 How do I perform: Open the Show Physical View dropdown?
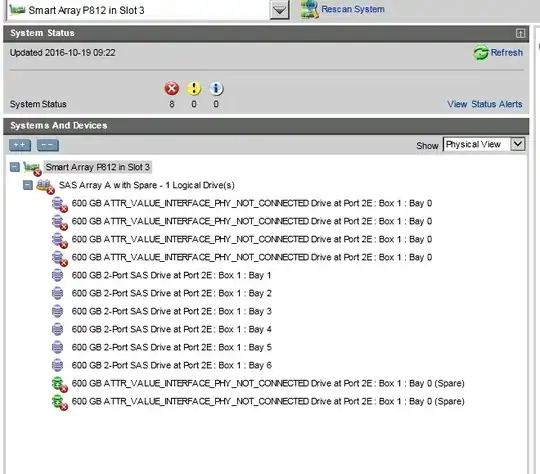(484, 144)
